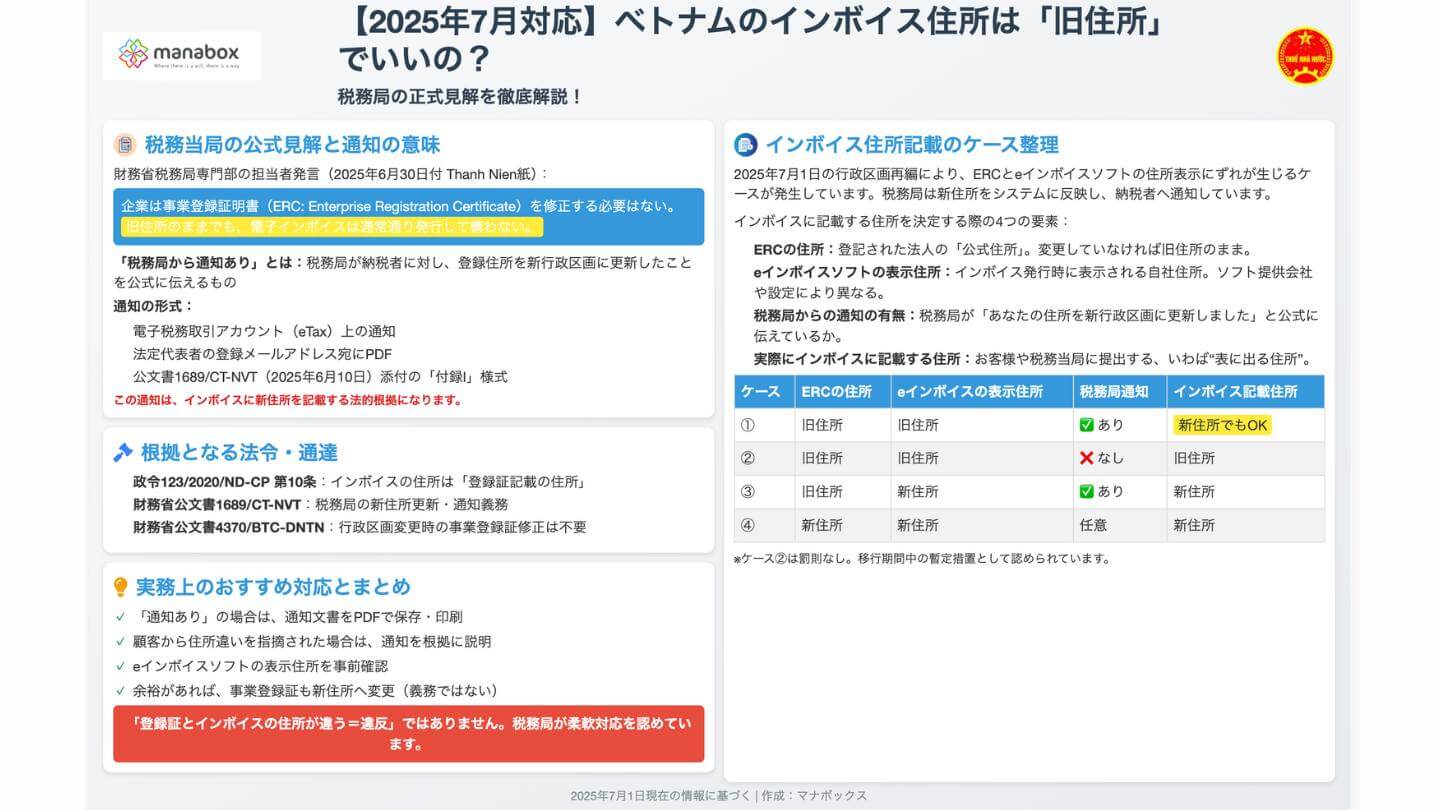This screenshot has width=1440, height=810.
Task: Click 財務省公文書1689/CT-NVT reference in the laws section
Action: 217,504
